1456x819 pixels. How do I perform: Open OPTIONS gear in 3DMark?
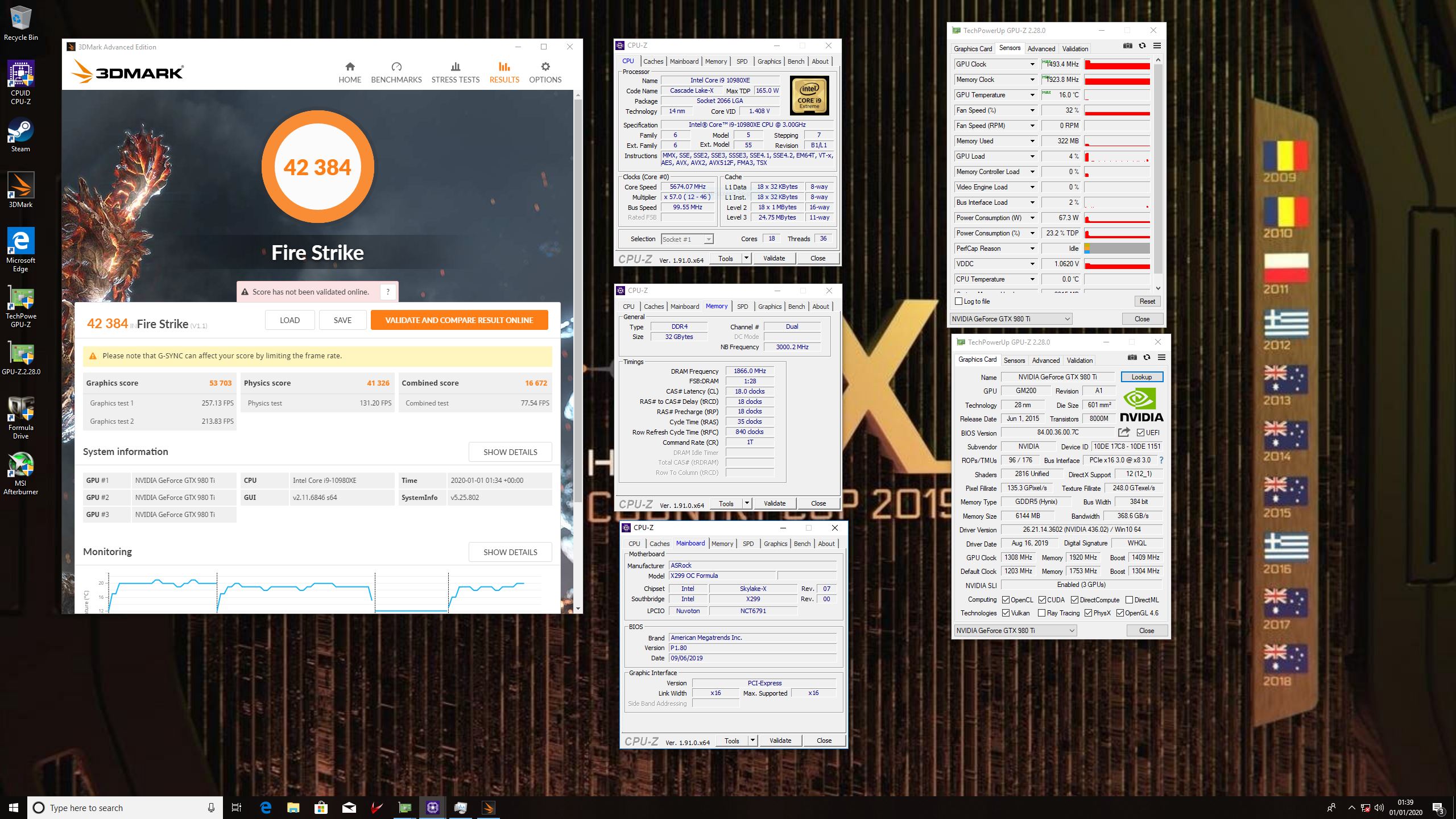click(545, 73)
